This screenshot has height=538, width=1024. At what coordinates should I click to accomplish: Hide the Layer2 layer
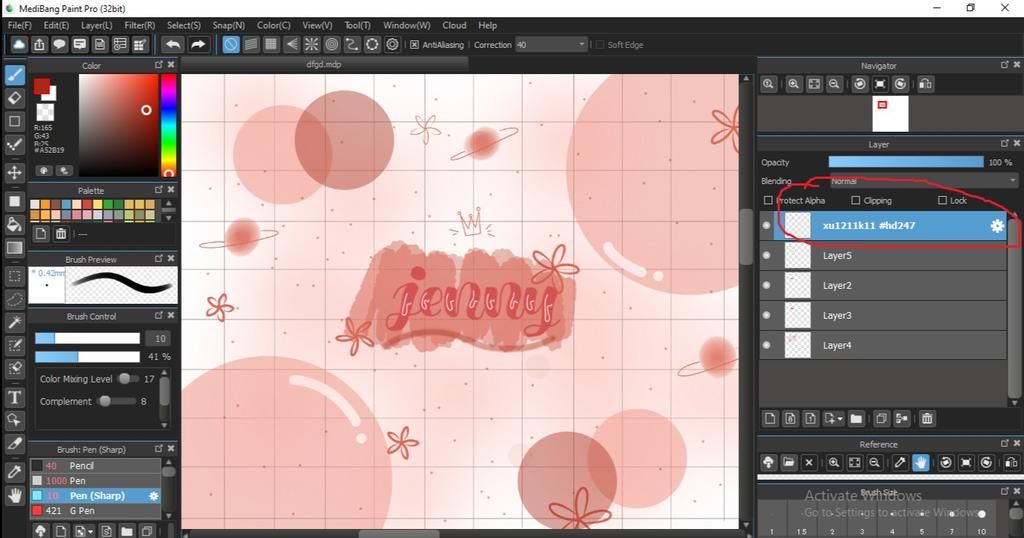tap(767, 285)
